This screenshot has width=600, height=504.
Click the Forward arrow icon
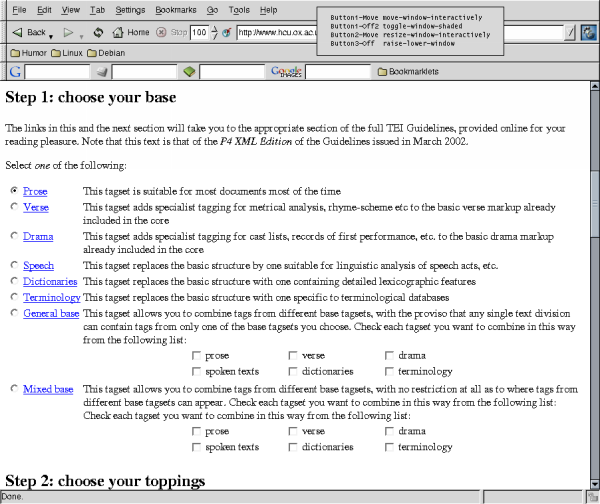click(69, 32)
